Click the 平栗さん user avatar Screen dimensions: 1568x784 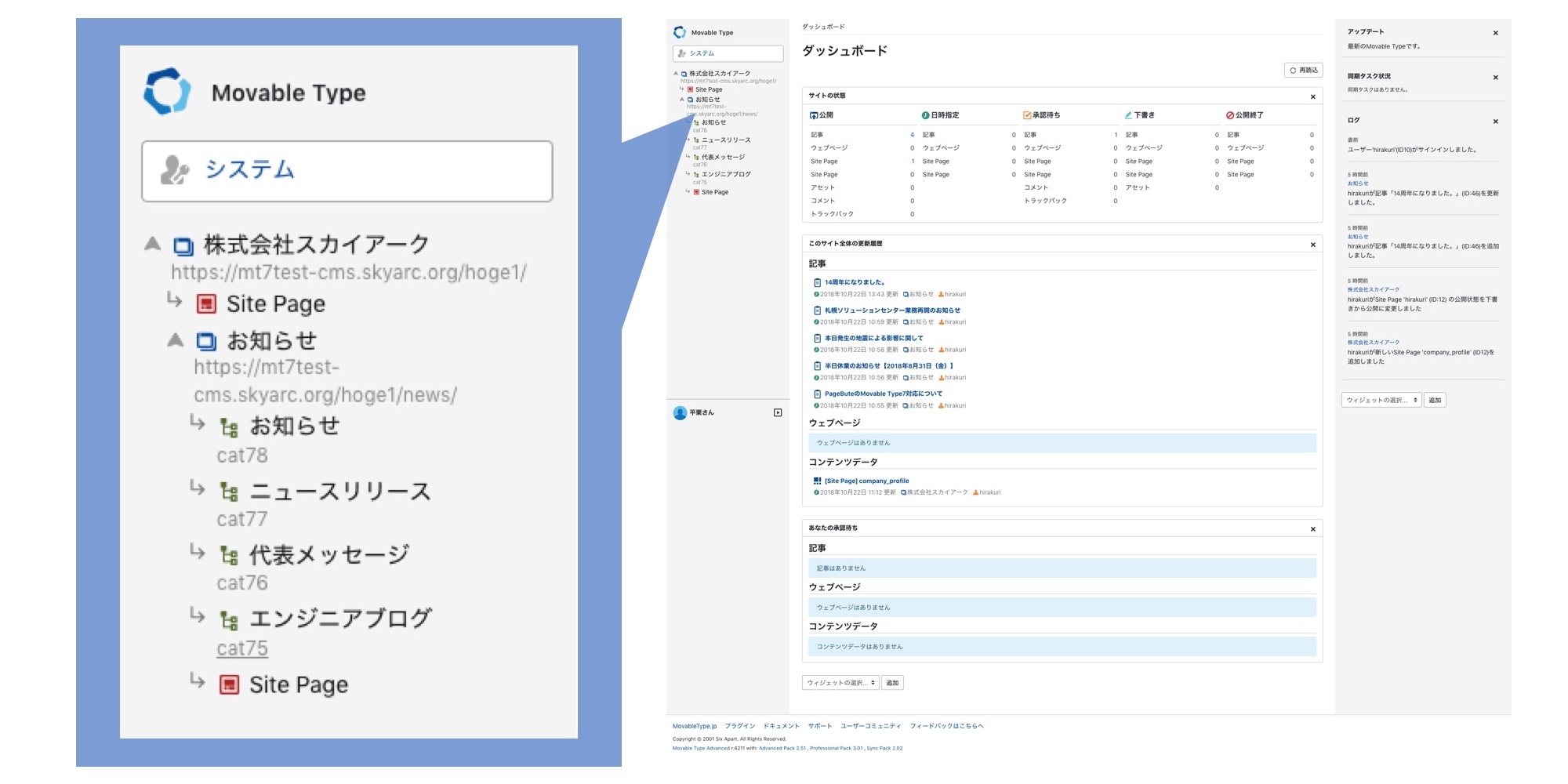coord(680,413)
